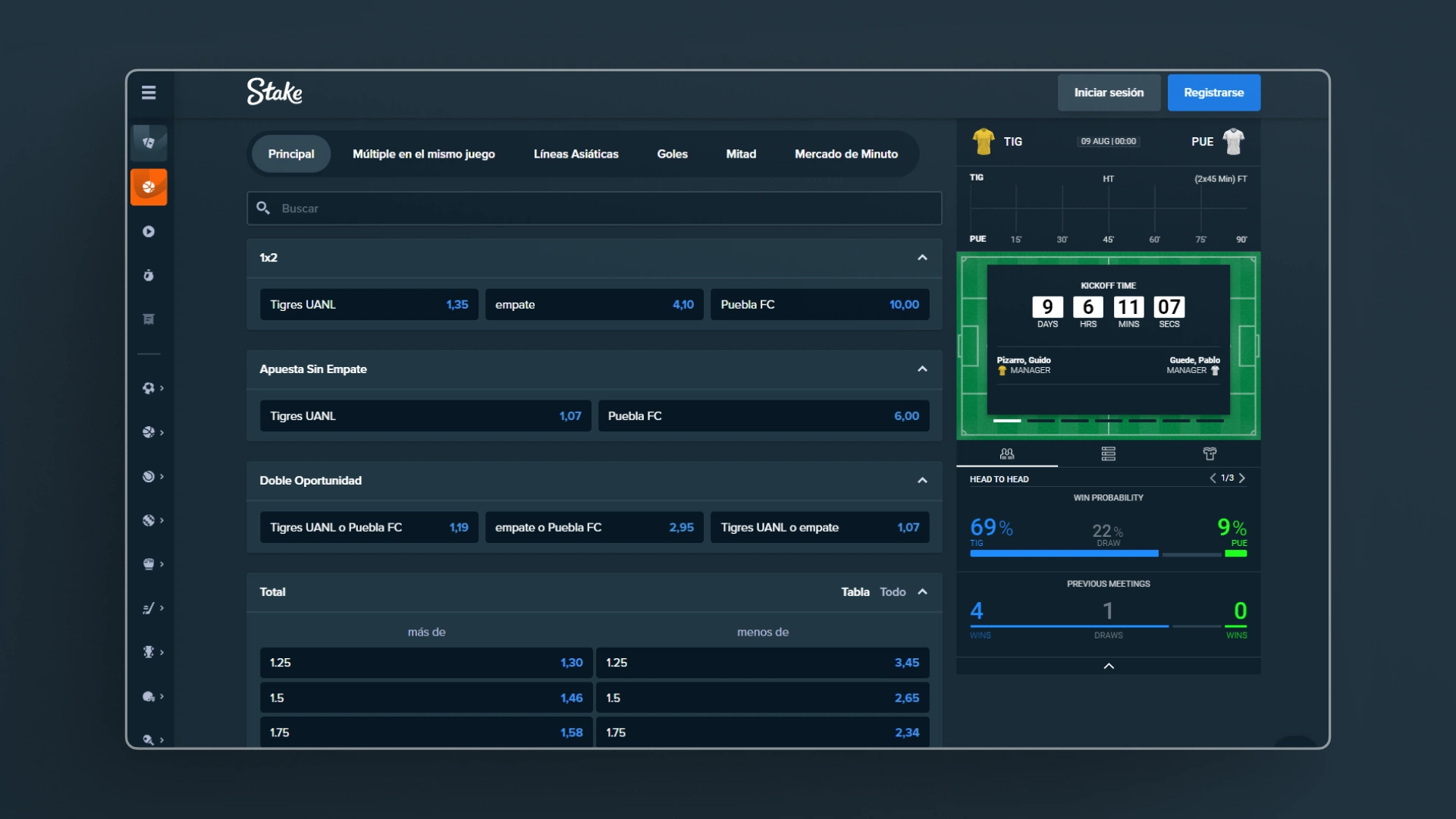Select Tigres UANL 1,07 in Apuesta Sin Empate
This screenshot has width=1456, height=819.
pos(425,416)
